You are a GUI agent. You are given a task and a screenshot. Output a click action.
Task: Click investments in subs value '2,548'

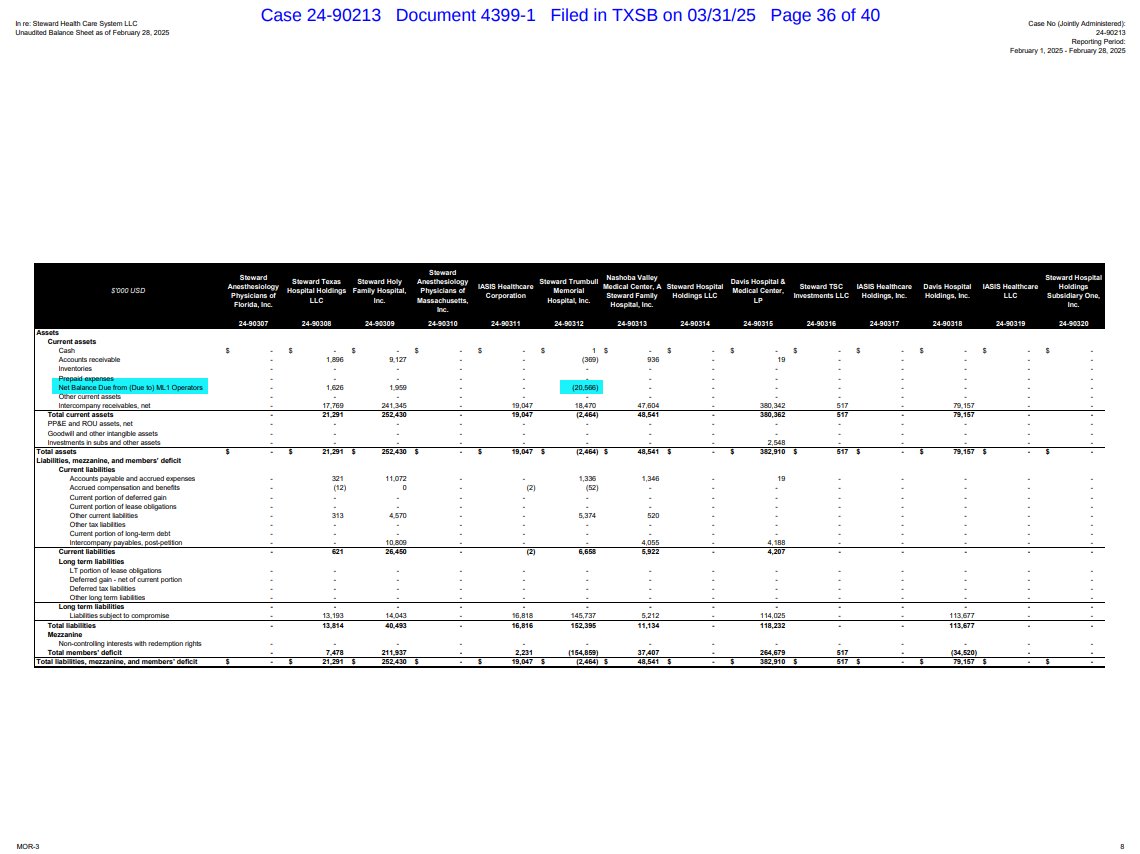pyautogui.click(x=776, y=443)
